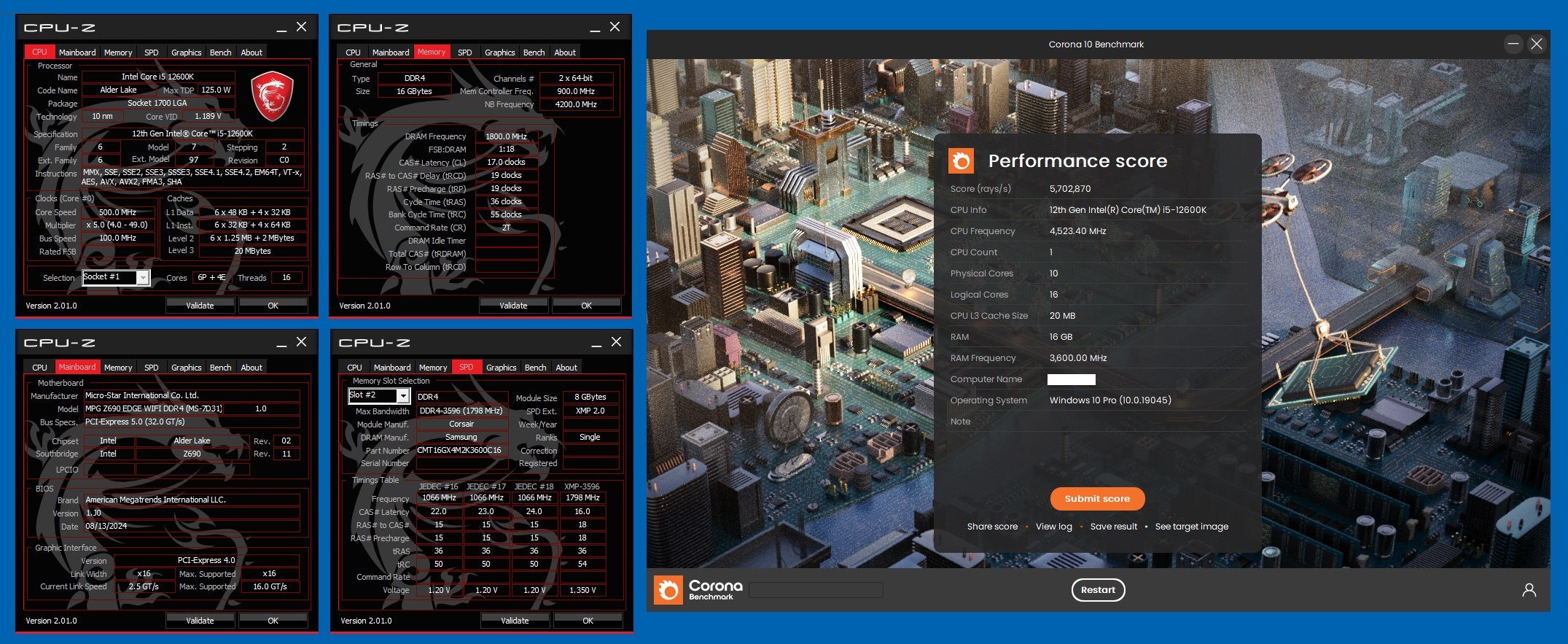The image size is (1568, 644).
Task: Click the Operating System value Windows 10 Pro
Action: pos(1110,400)
